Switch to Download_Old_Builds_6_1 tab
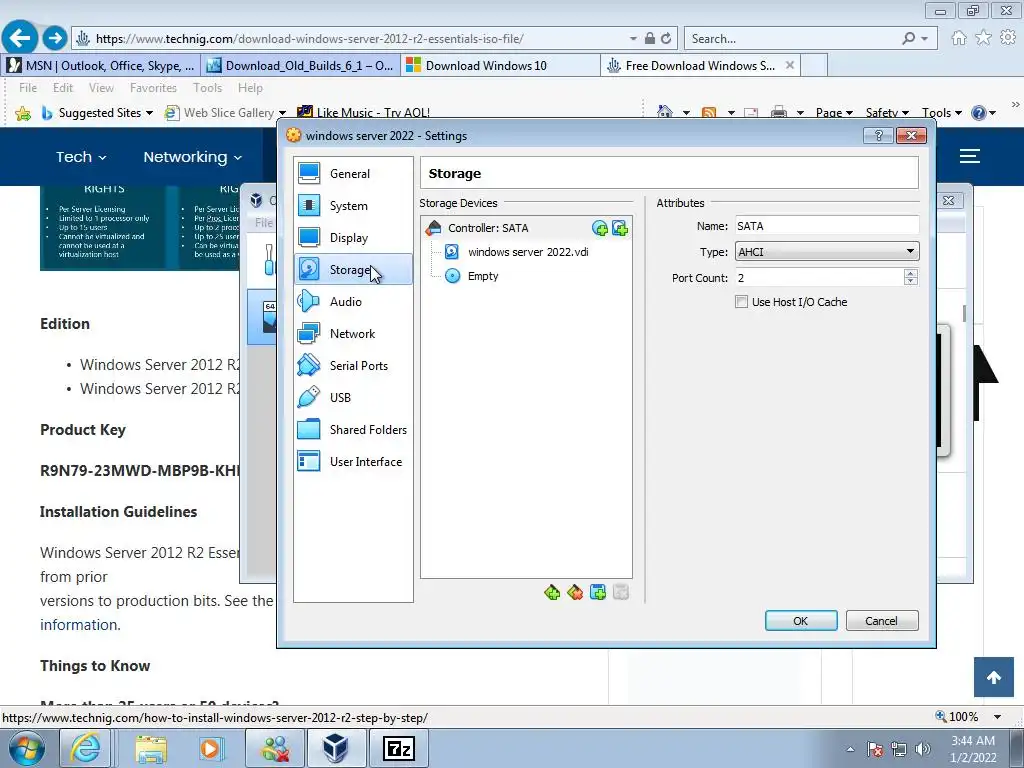Viewport: 1024px width, 768px height. coord(300,65)
